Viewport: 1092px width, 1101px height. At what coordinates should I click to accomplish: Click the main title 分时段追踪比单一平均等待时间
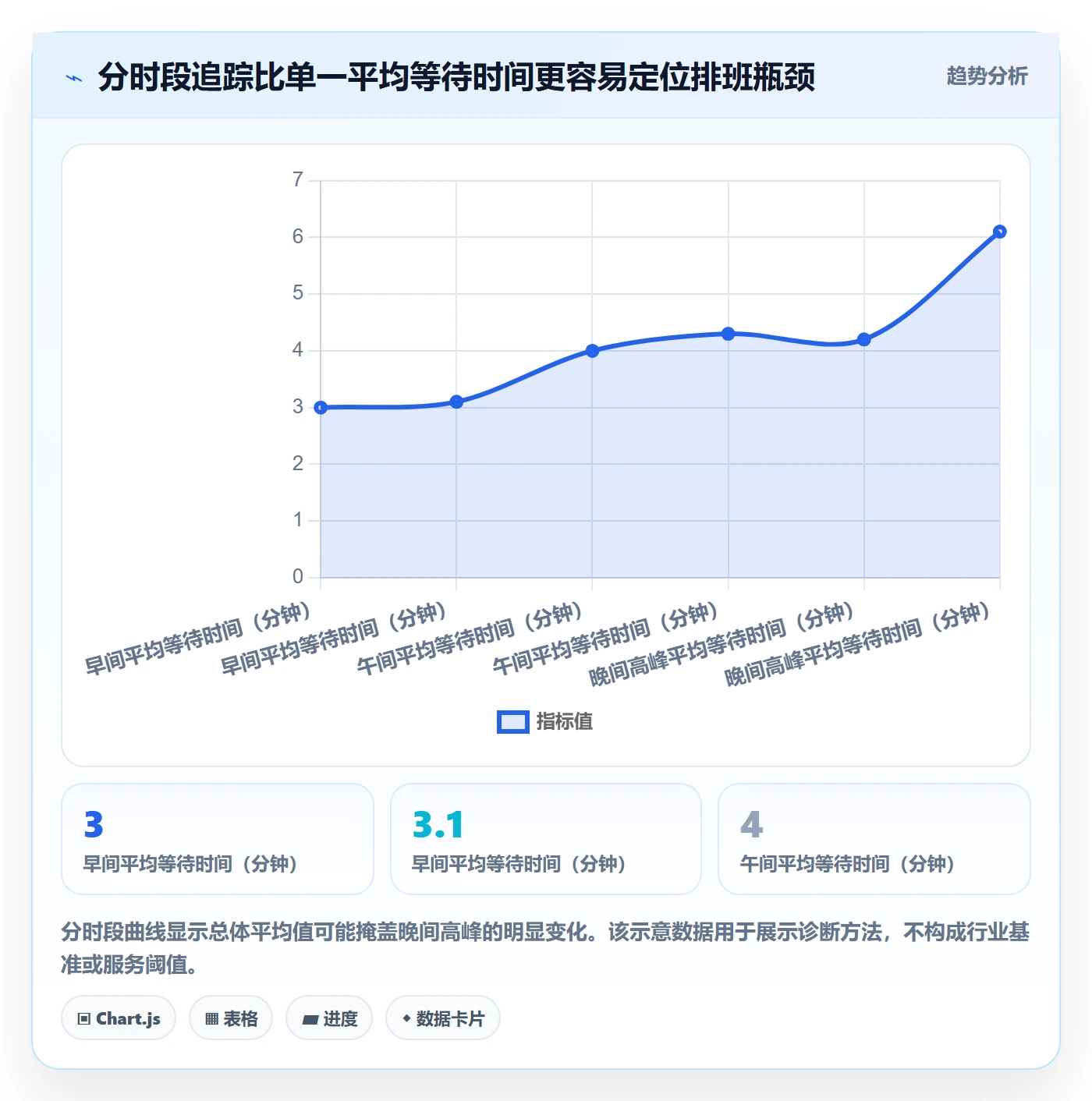pos(456,77)
